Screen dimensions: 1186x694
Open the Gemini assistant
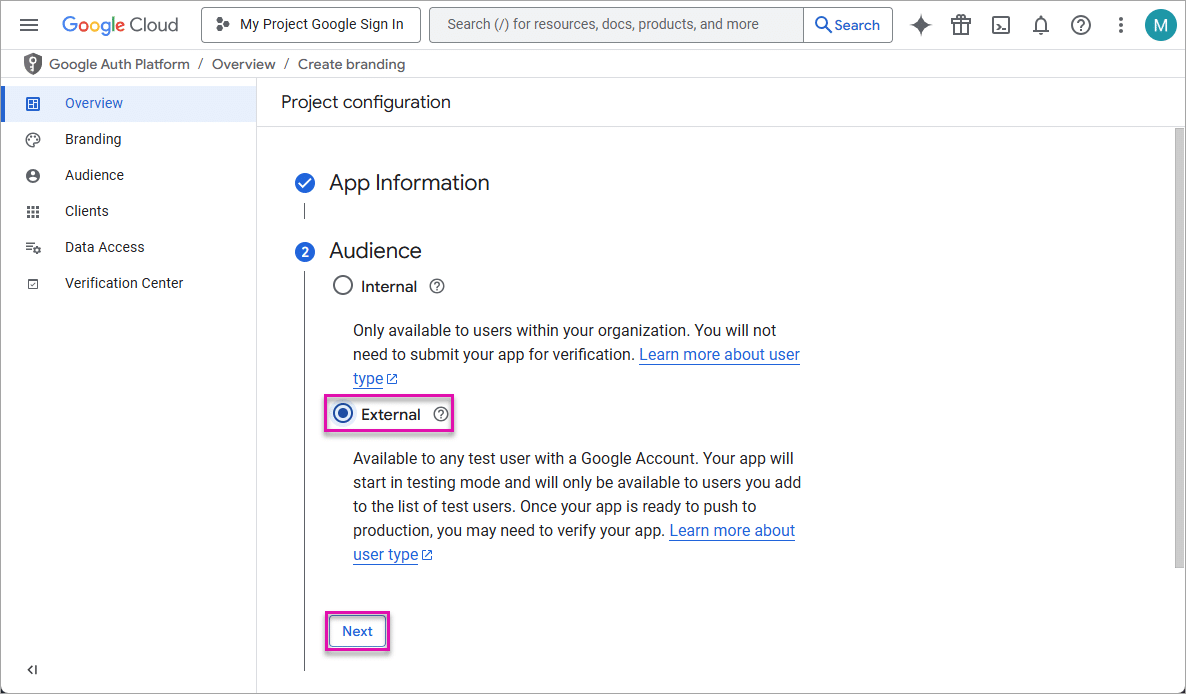coord(921,24)
